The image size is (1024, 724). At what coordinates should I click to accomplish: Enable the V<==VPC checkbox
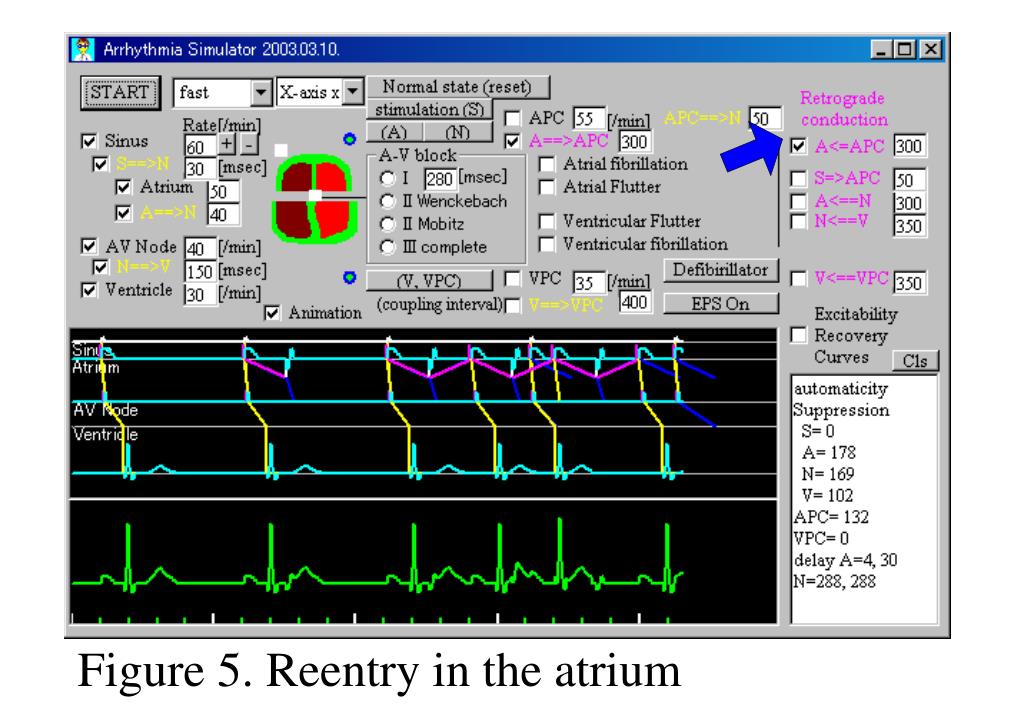coord(799,279)
